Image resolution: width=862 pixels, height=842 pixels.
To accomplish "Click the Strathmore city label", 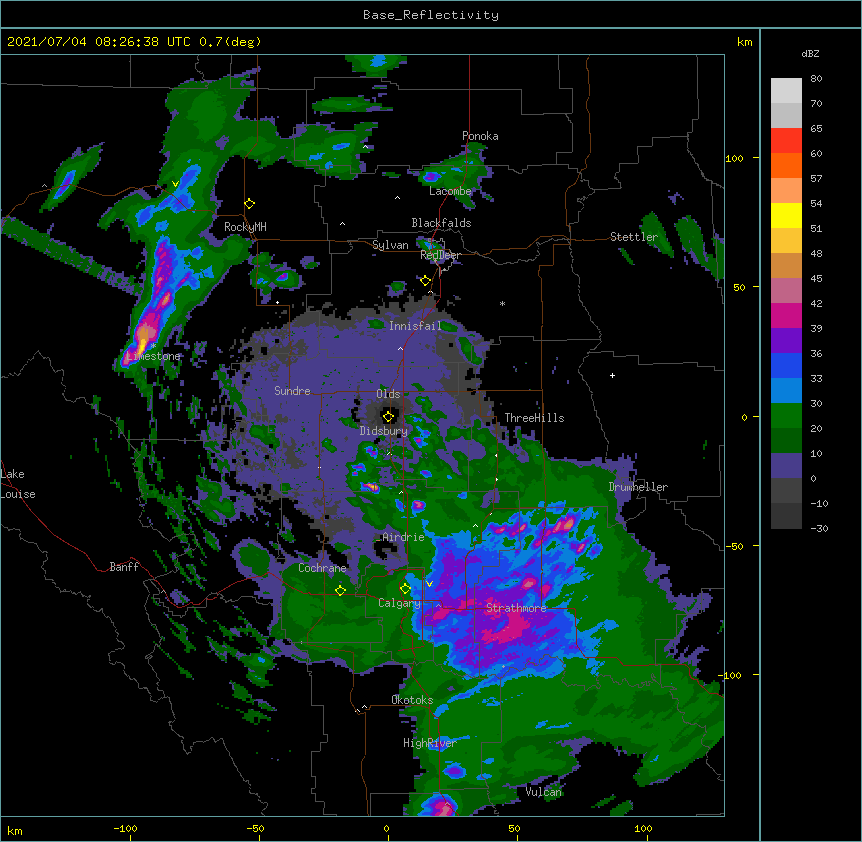I will pyautogui.click(x=516, y=608).
